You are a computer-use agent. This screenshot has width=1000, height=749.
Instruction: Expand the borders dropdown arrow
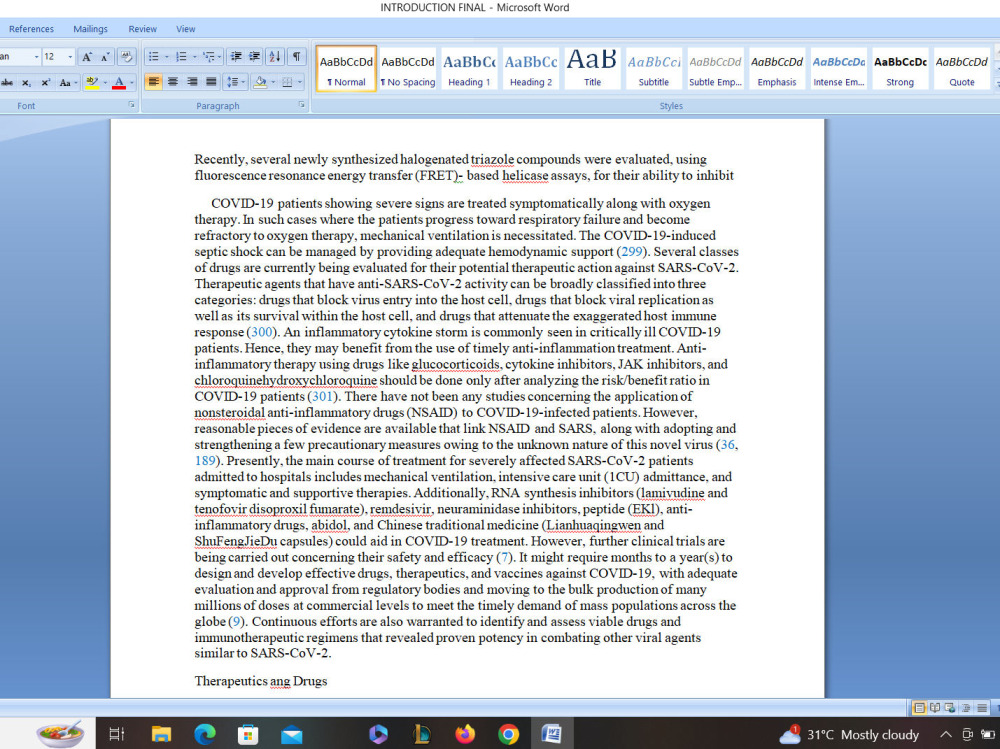click(x=299, y=82)
